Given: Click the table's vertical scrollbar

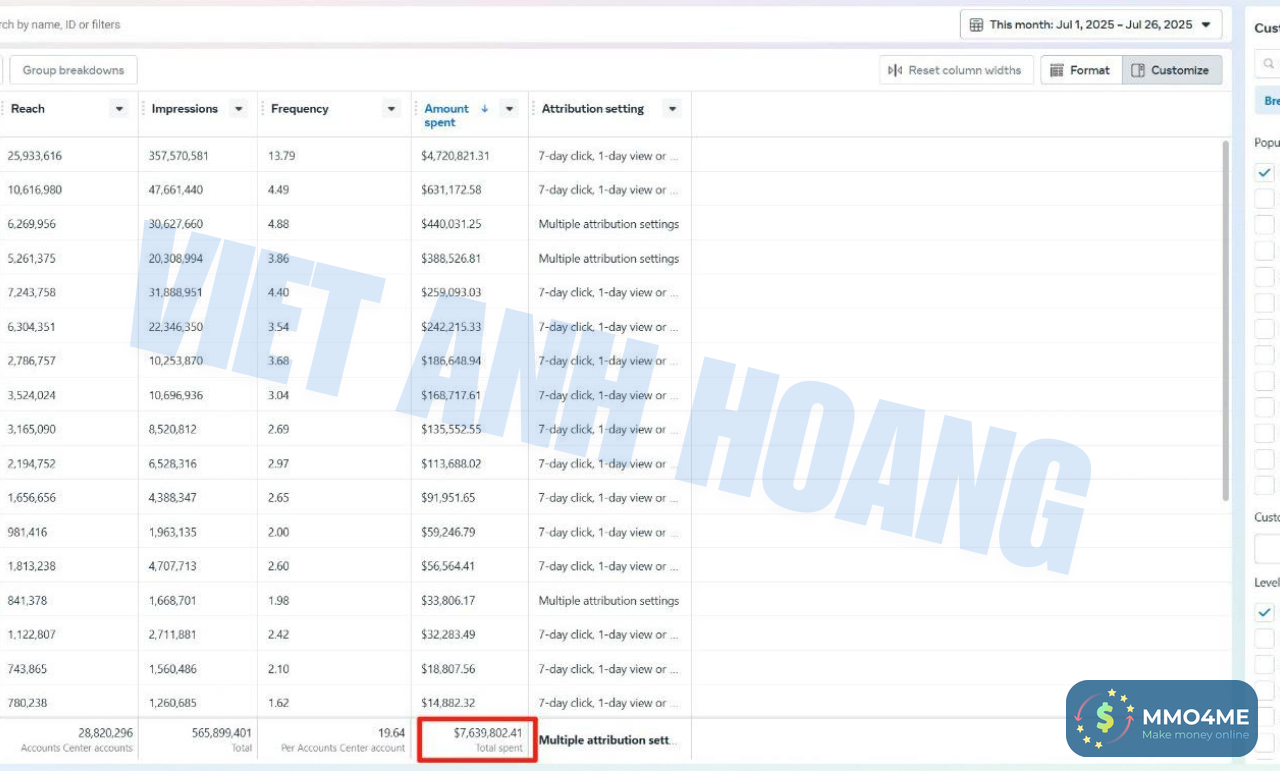Looking at the screenshot, I should tap(1227, 320).
